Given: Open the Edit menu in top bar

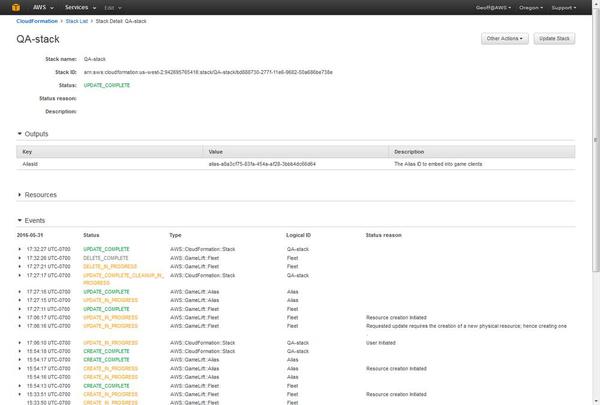Looking at the screenshot, I should pyautogui.click(x=112, y=8).
